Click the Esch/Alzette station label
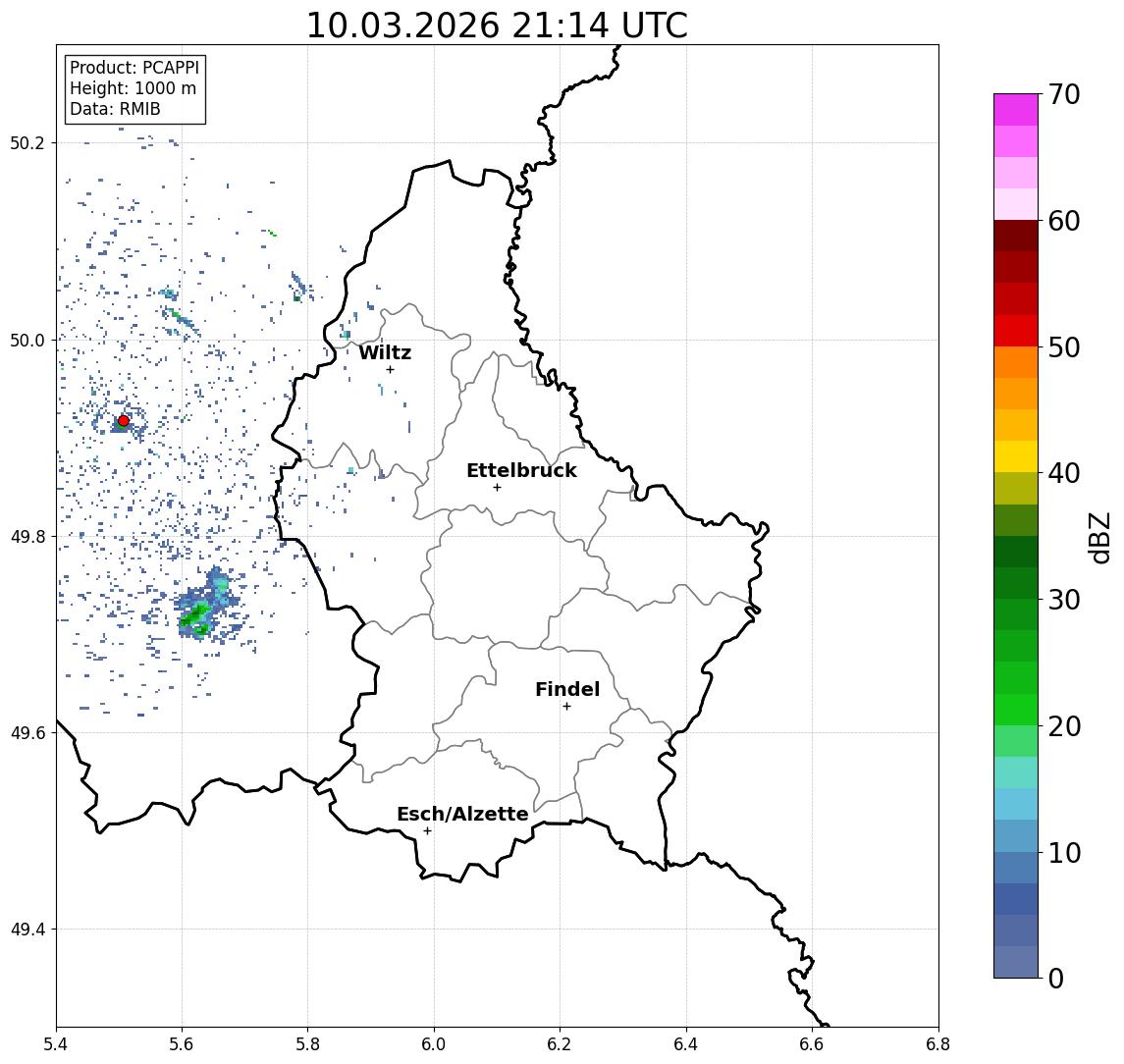Image resolution: width=1124 pixels, height=1064 pixels. (x=462, y=814)
